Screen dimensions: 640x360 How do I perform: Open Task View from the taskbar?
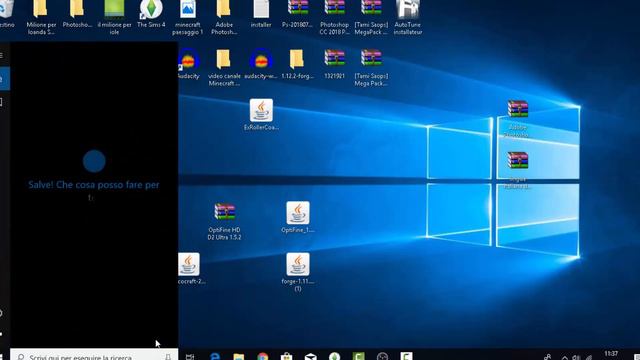189,356
